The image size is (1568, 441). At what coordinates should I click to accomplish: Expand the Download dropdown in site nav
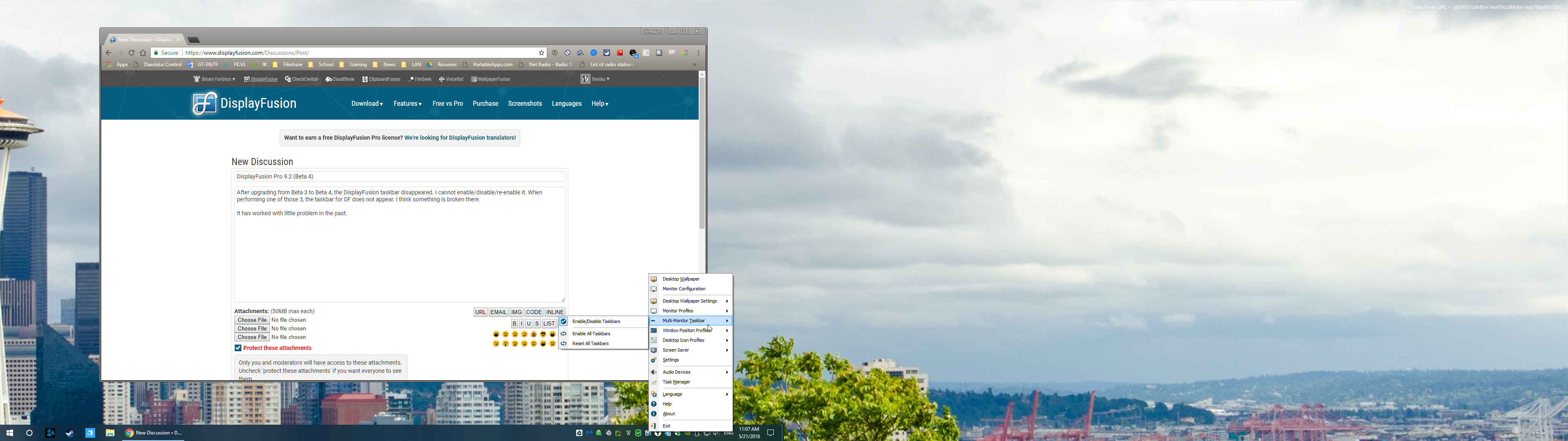366,104
